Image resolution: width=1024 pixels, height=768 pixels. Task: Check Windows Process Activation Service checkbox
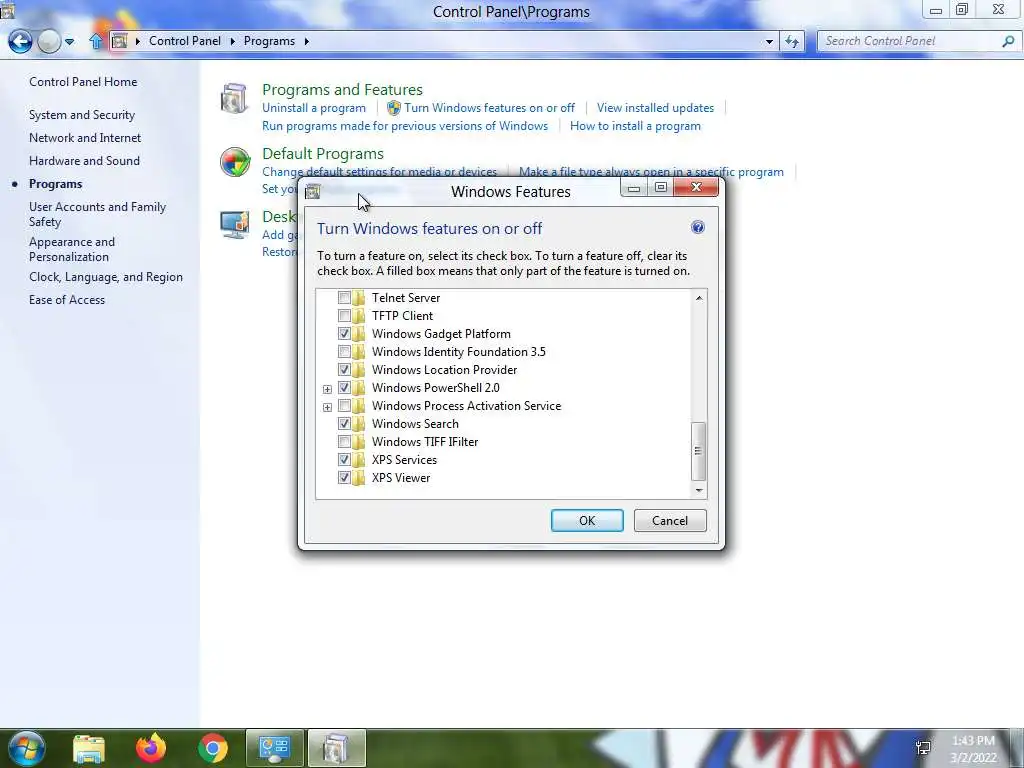[x=344, y=406]
